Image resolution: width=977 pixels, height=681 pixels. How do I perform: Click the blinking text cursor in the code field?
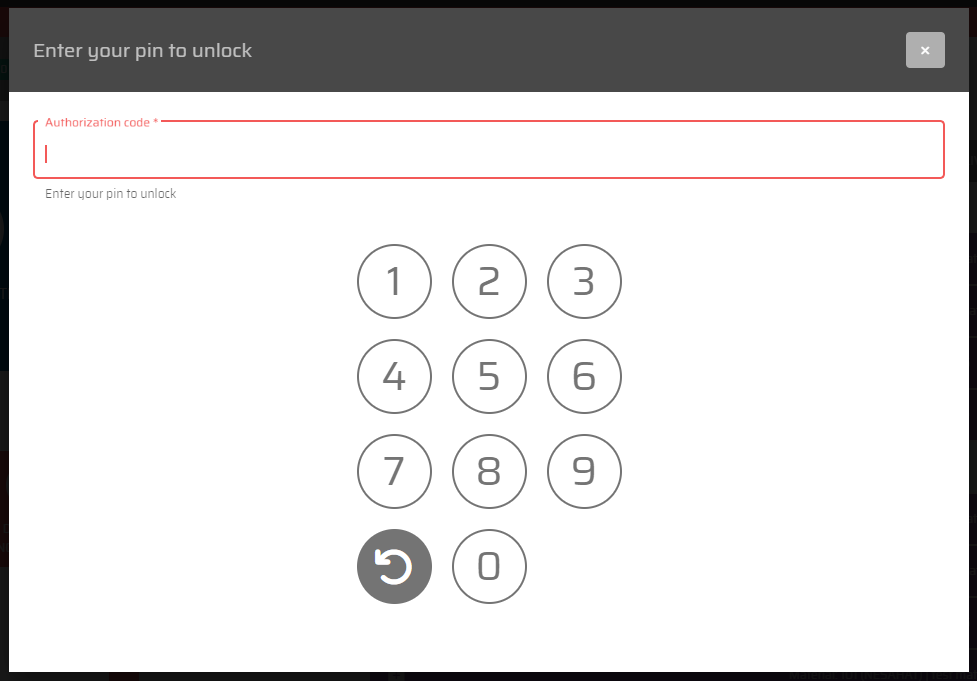[x=46, y=153]
